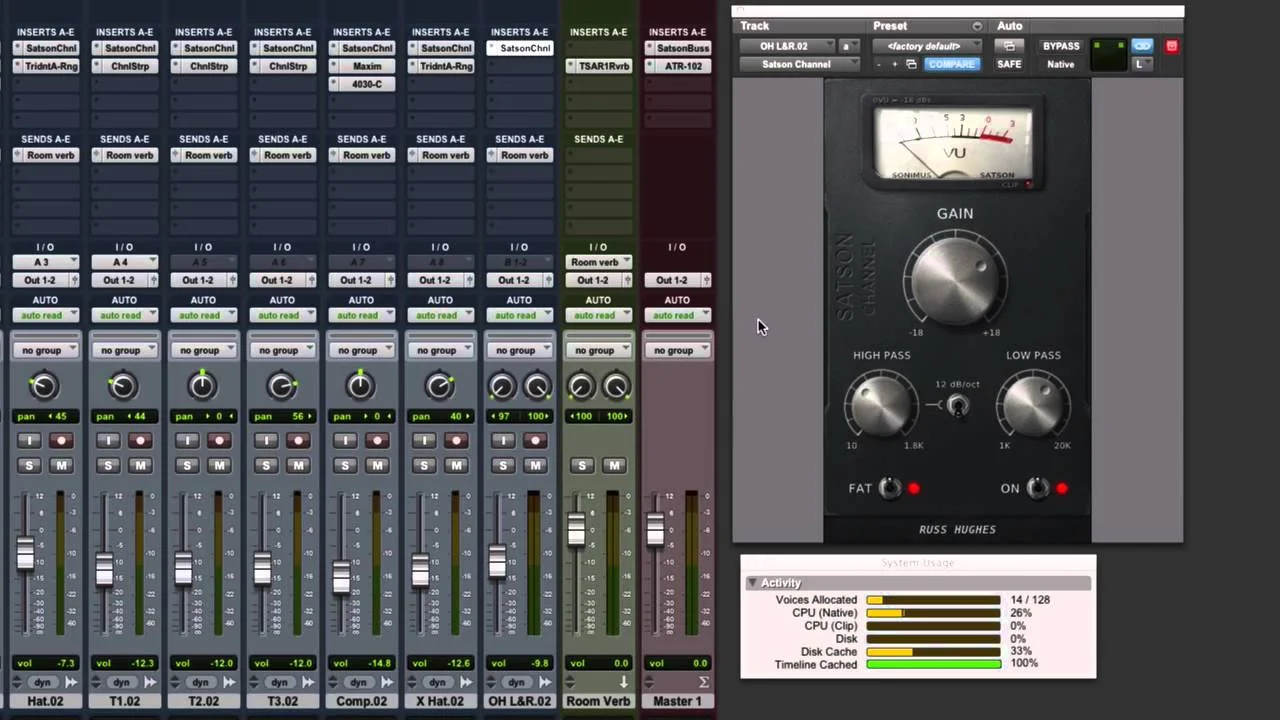Click the output window arrow icon on Room Verb

[624, 679]
